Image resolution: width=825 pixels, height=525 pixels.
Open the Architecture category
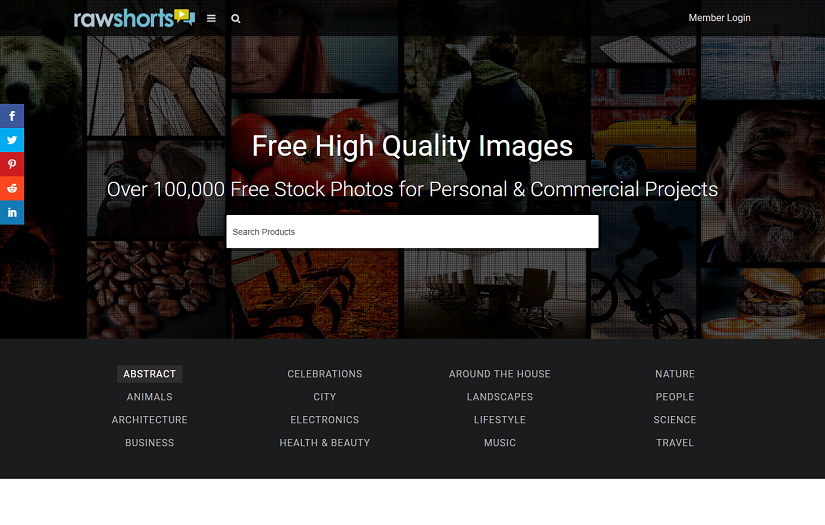(x=149, y=420)
